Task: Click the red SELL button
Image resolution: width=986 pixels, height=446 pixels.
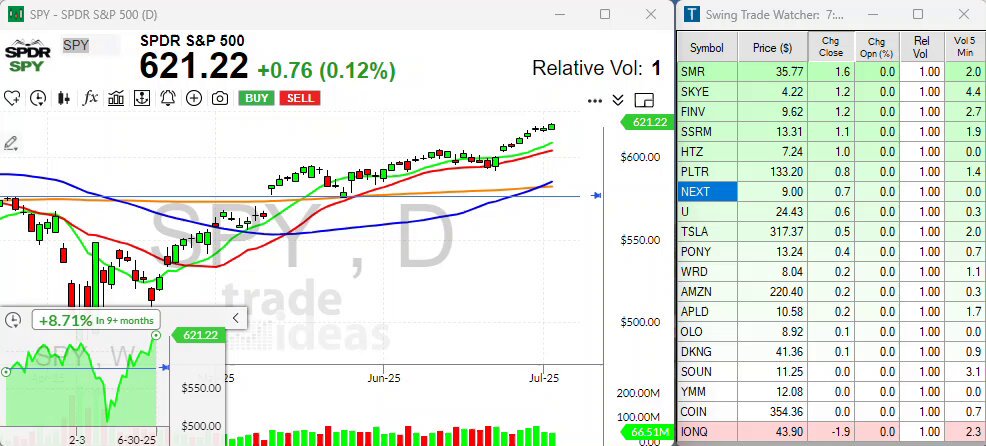Action: click(300, 98)
